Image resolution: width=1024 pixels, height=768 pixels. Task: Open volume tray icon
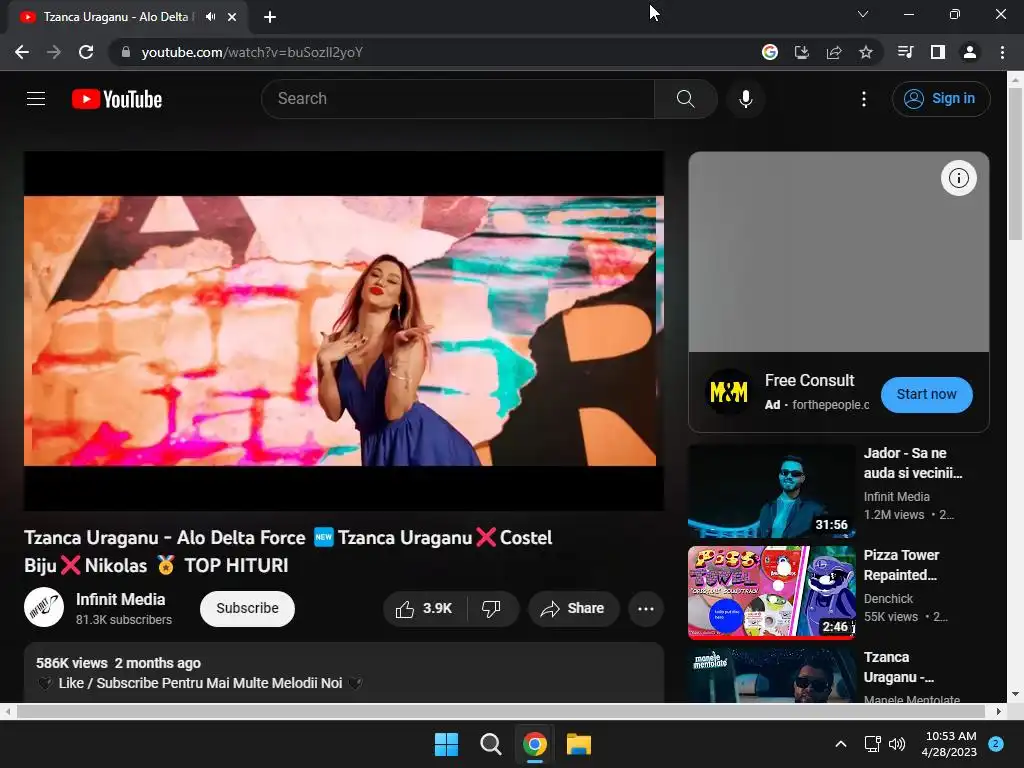[x=897, y=744]
